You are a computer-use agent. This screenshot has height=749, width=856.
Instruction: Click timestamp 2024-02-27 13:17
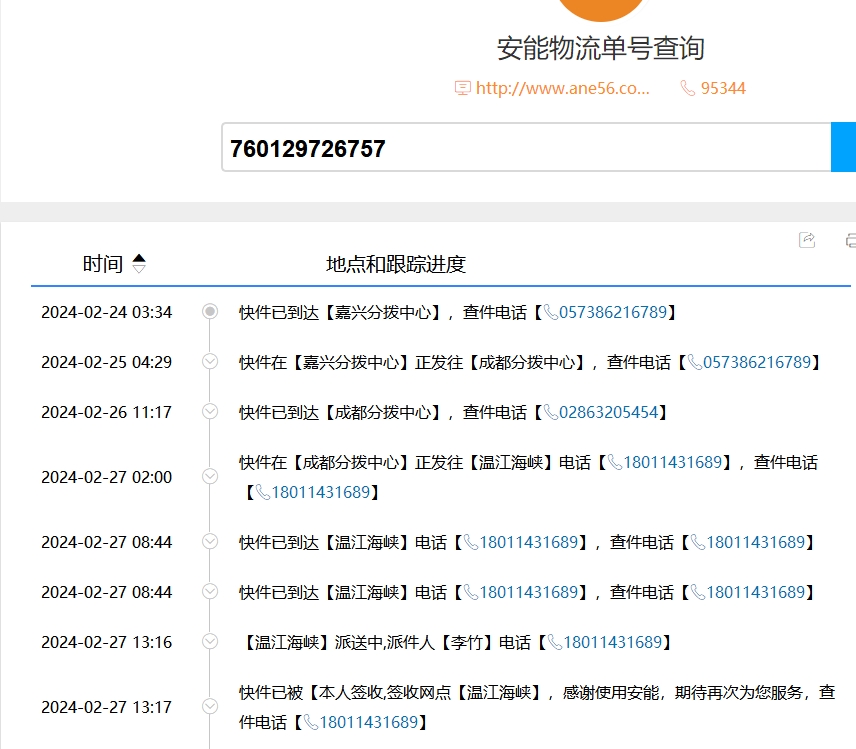[106, 708]
